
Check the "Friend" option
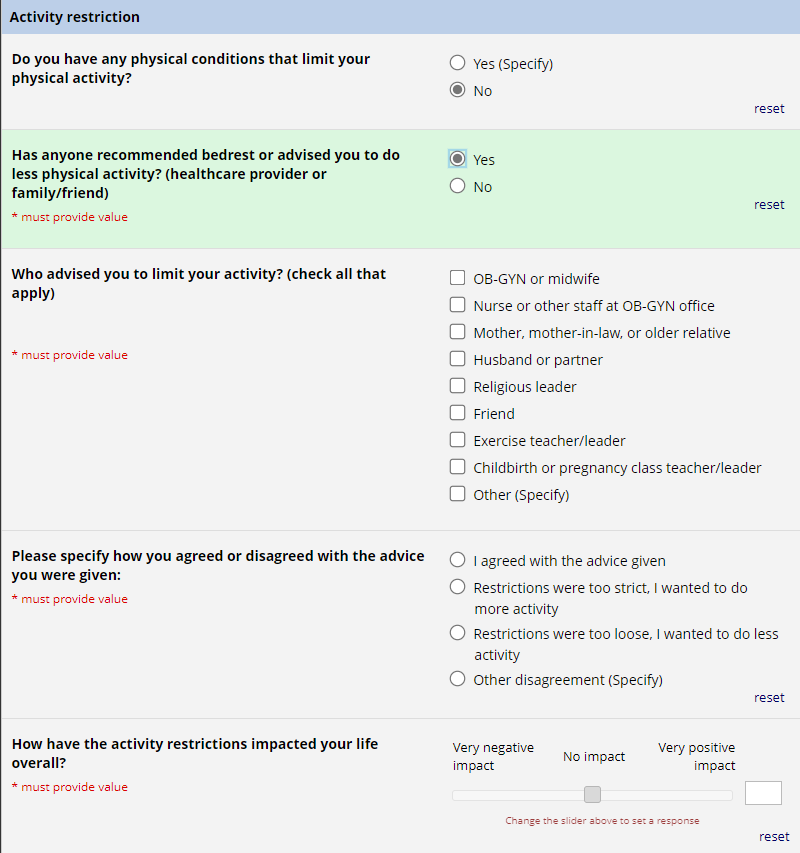pos(457,412)
